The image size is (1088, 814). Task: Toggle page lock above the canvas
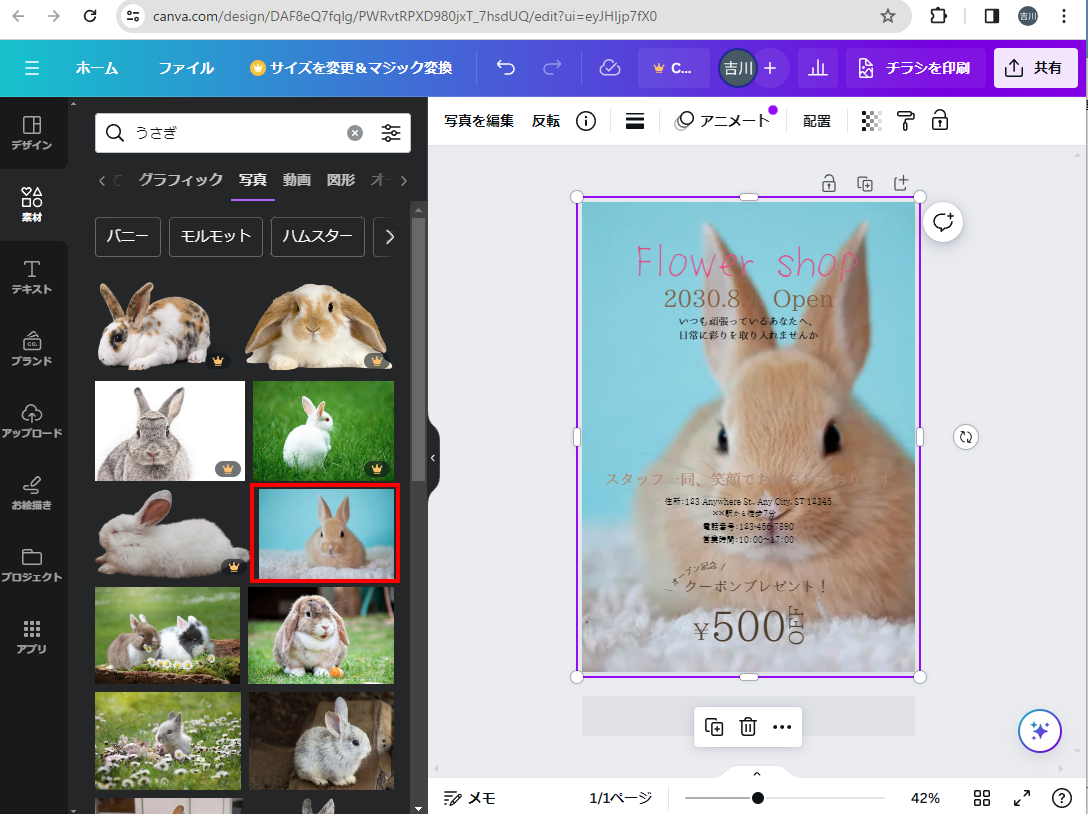click(829, 183)
